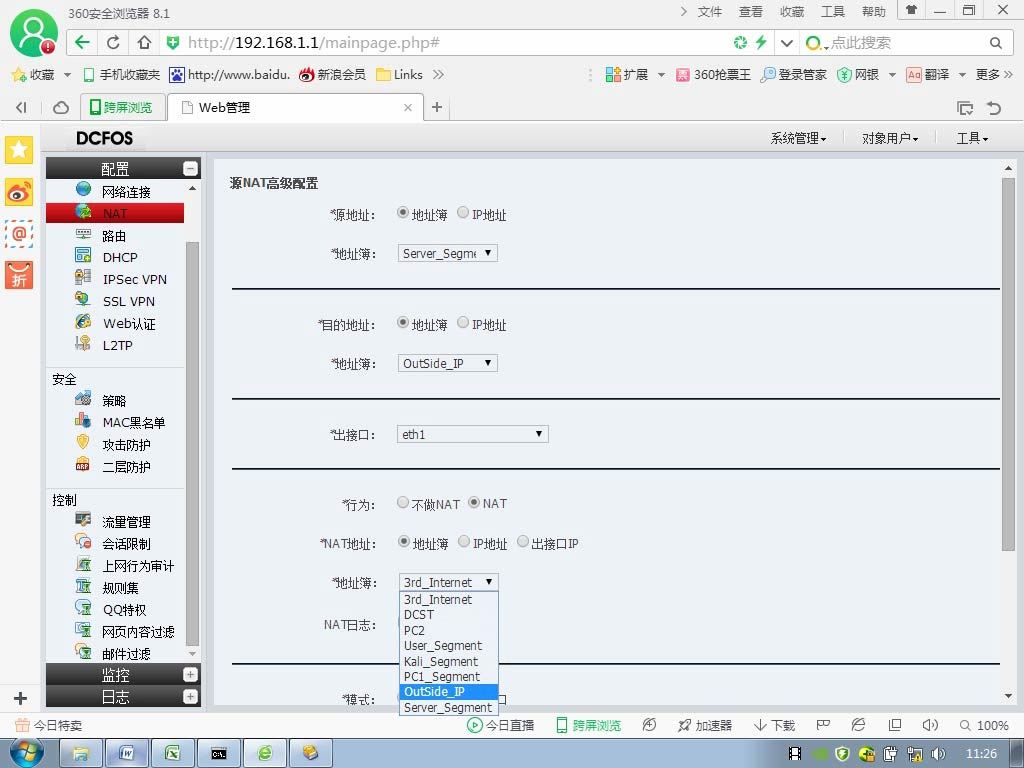Open the Web认证 icon
This screenshot has height=768, width=1024.
pyautogui.click(x=83, y=321)
